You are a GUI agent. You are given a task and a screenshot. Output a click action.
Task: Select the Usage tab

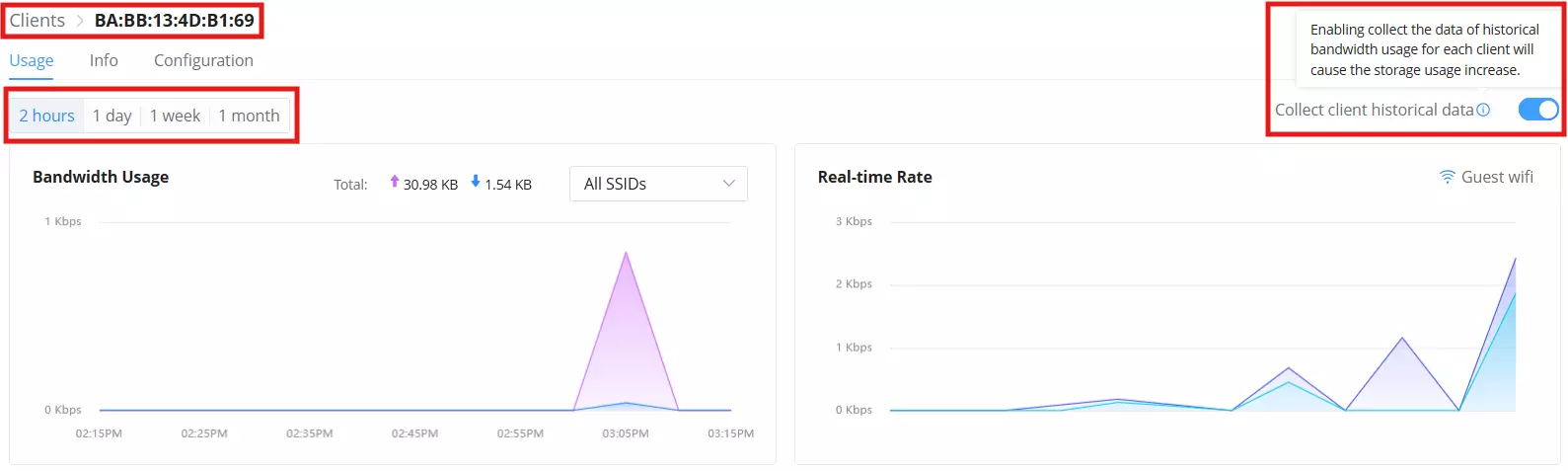(32, 60)
